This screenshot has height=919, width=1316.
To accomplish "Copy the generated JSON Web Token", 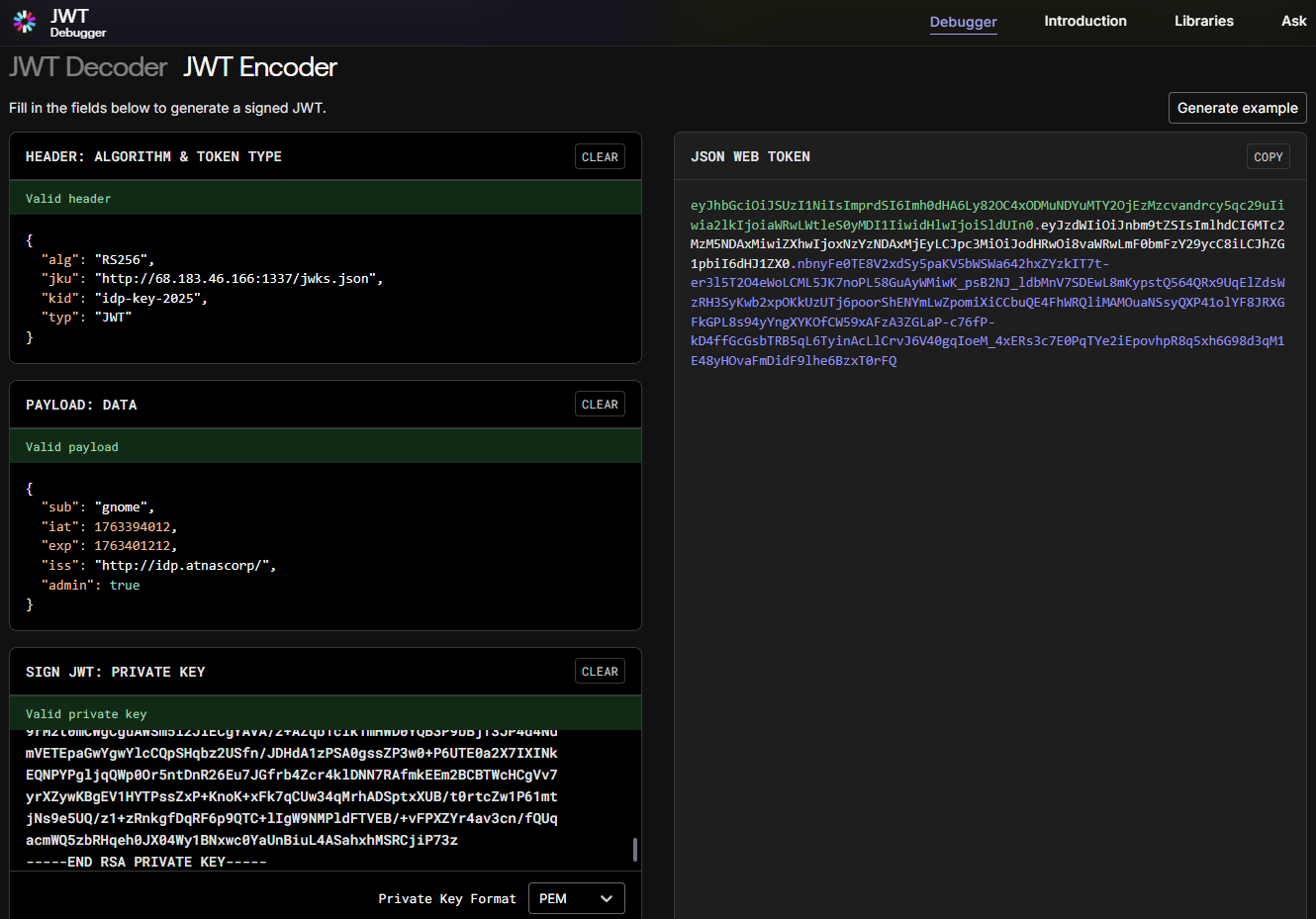I will click(x=1268, y=157).
